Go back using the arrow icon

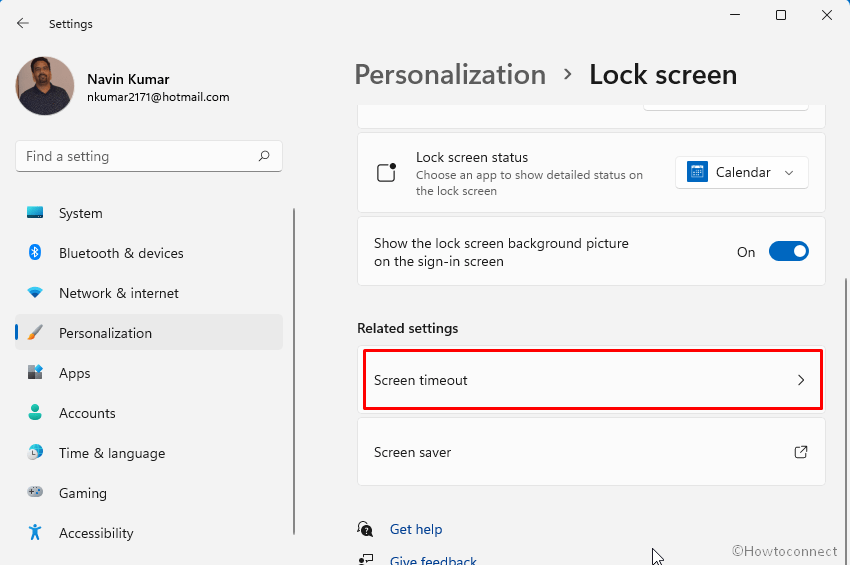[x=23, y=23]
